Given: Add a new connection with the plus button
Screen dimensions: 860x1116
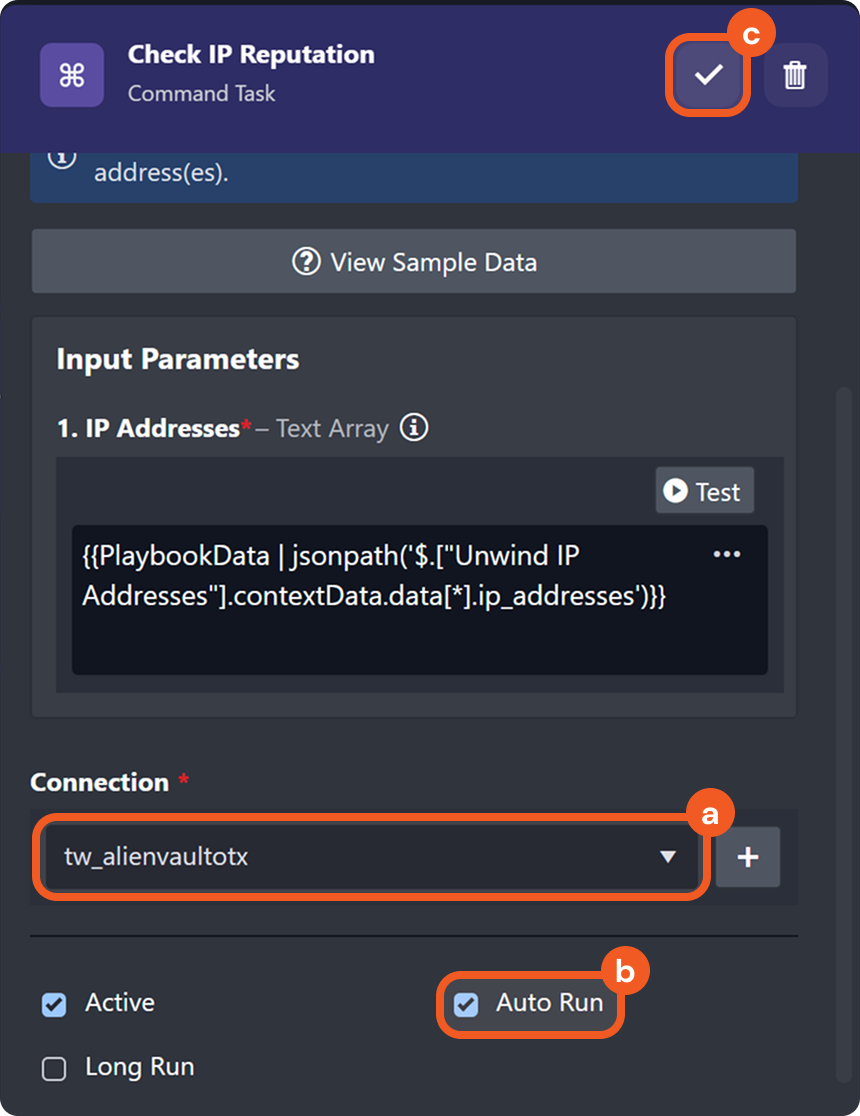Looking at the screenshot, I should [x=747, y=857].
